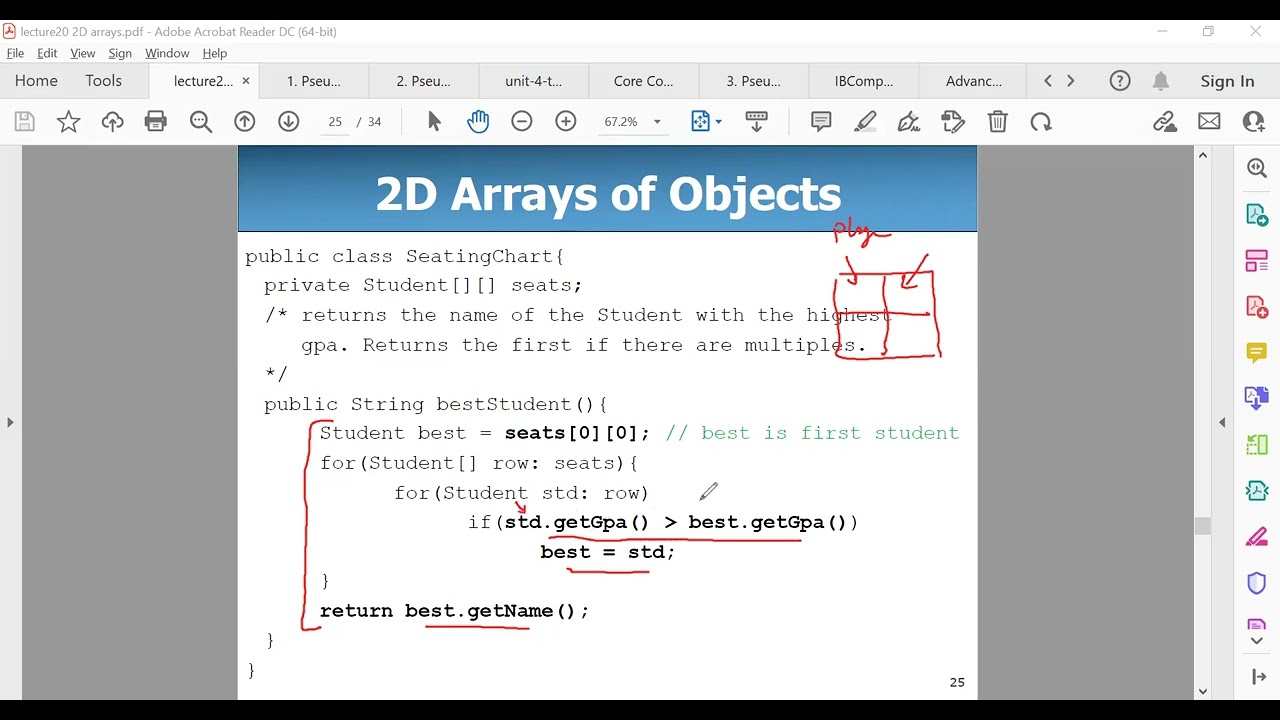Print the document
This screenshot has width=1280, height=720.
click(156, 122)
